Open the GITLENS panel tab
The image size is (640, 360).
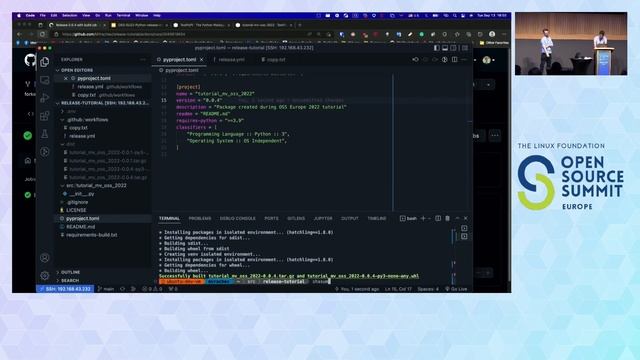tap(296, 218)
